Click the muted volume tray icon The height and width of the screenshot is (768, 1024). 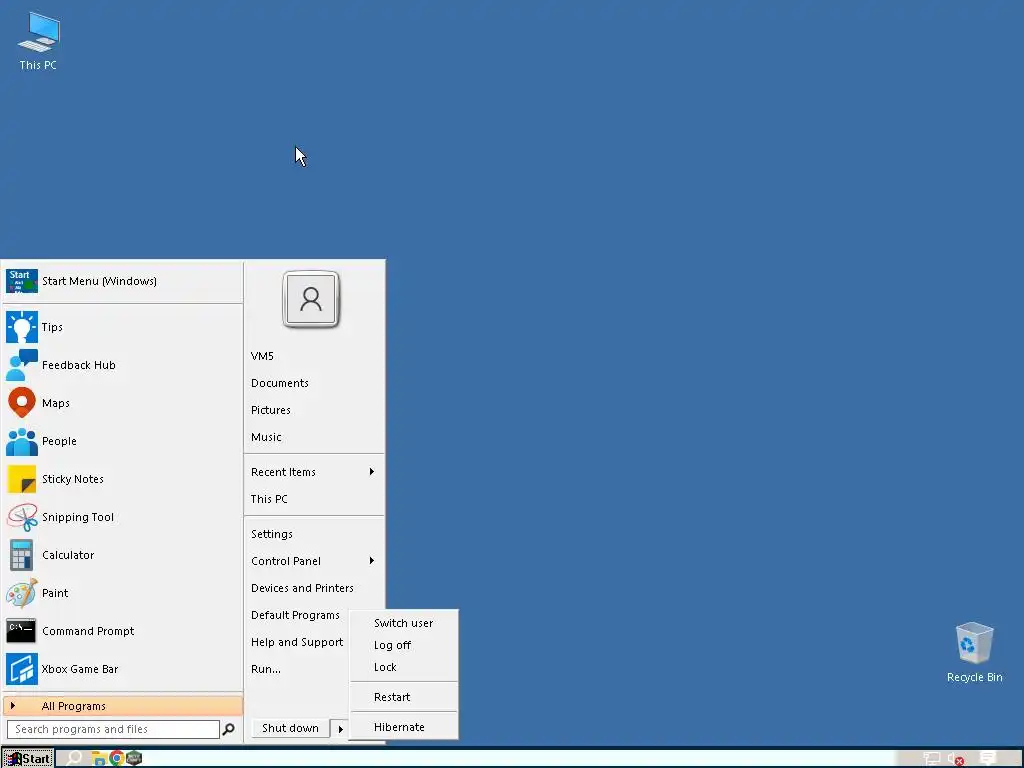[956, 759]
